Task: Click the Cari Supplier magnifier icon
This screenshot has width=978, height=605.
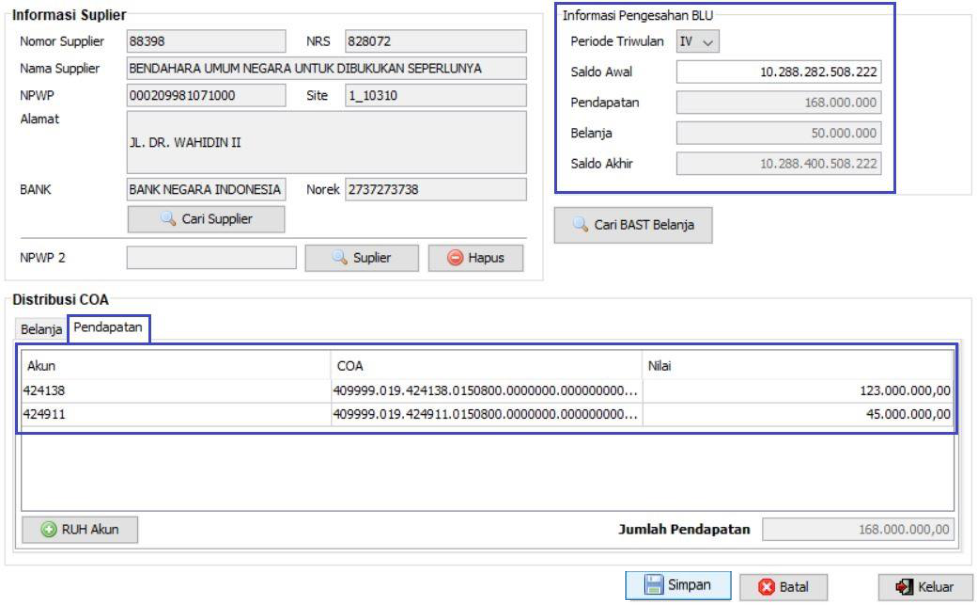Action: pyautogui.click(x=169, y=219)
